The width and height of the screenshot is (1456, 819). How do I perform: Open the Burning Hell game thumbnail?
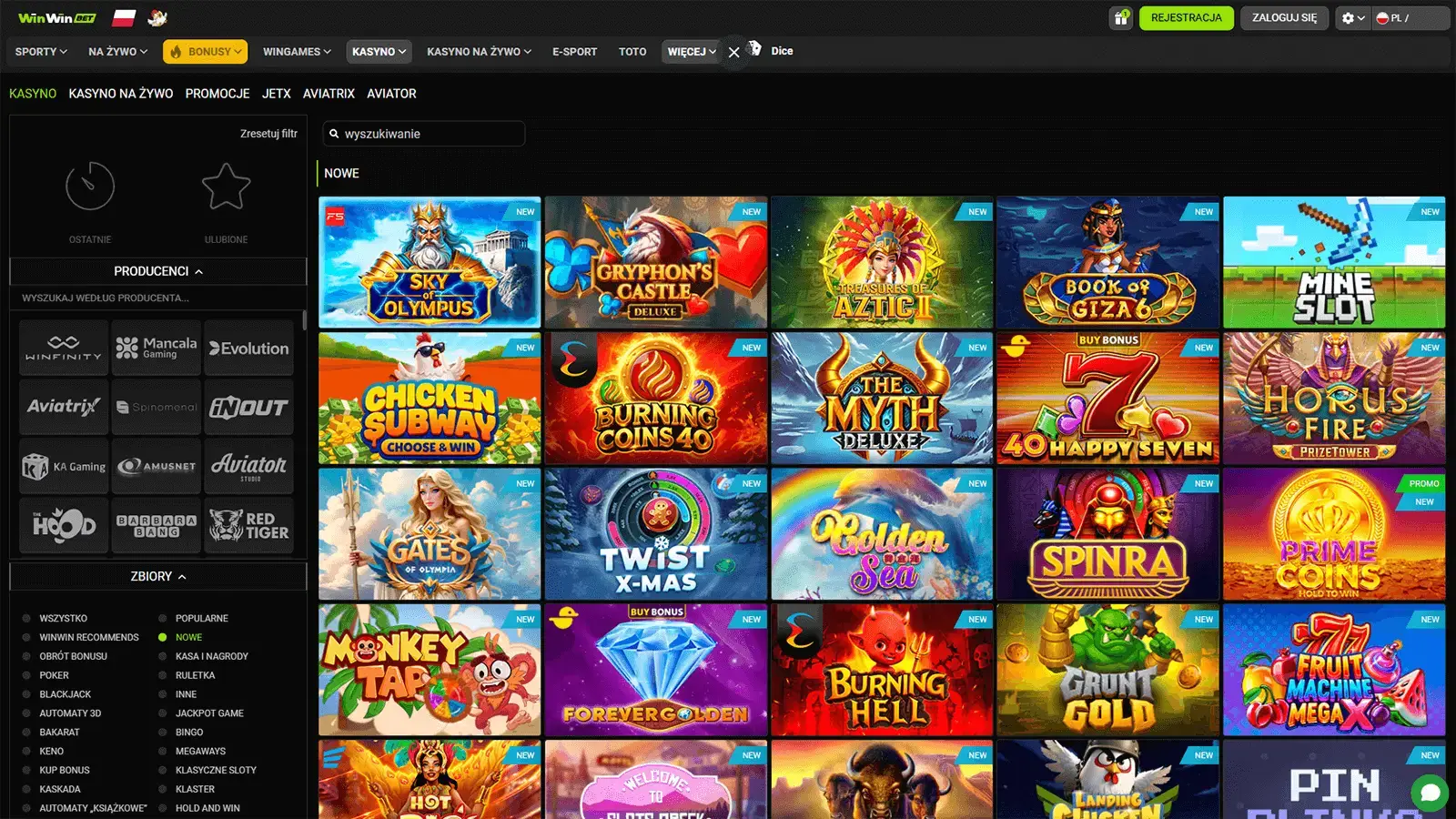[882, 670]
